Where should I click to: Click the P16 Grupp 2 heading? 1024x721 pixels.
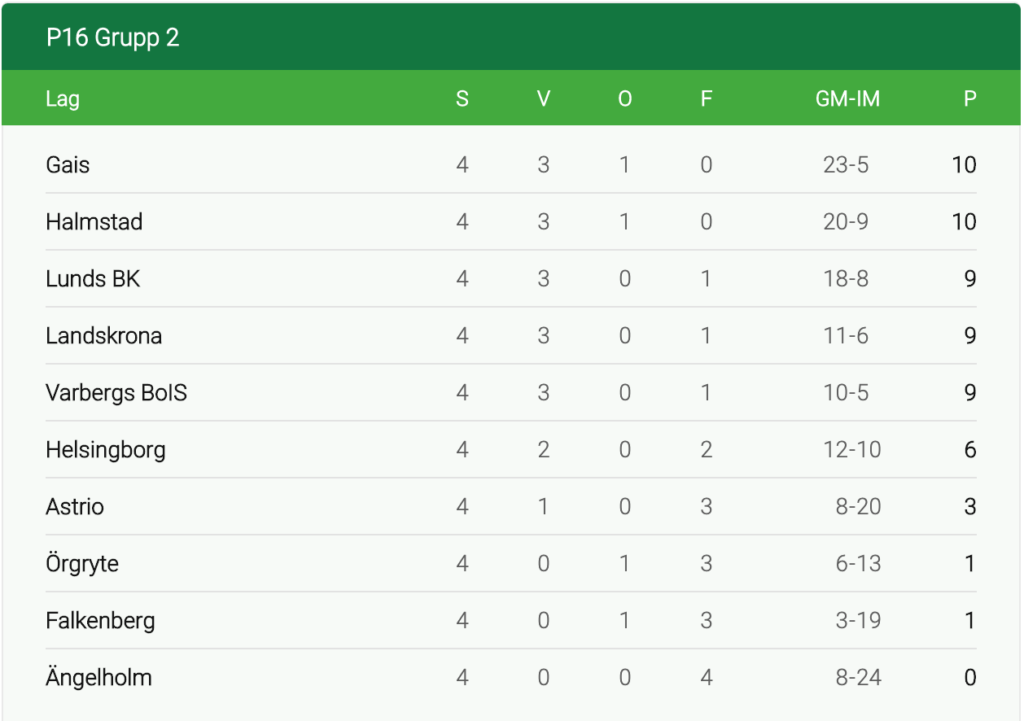pyautogui.click(x=113, y=39)
